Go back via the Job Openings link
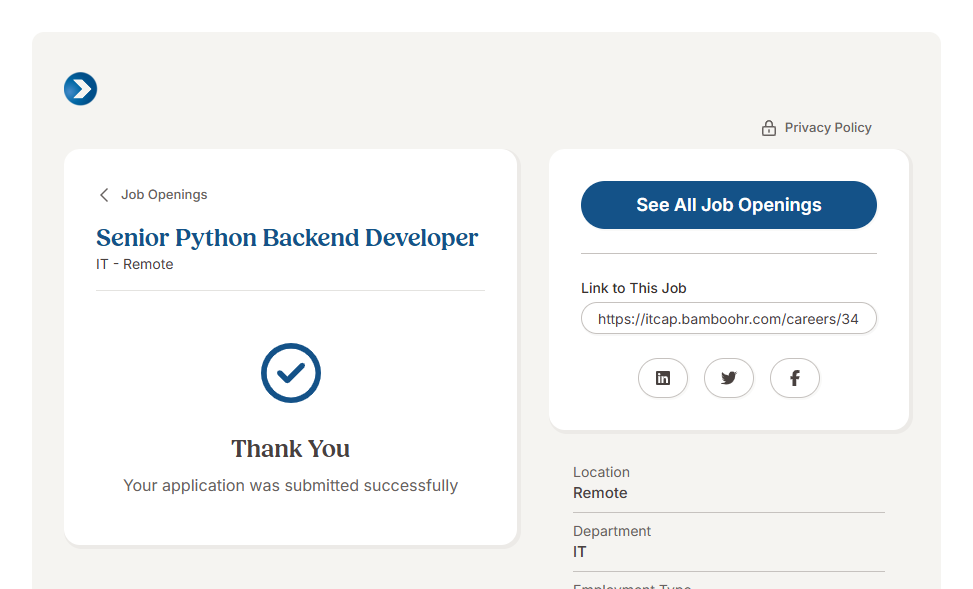Screen dimensions: 973x589 (x=164, y=195)
